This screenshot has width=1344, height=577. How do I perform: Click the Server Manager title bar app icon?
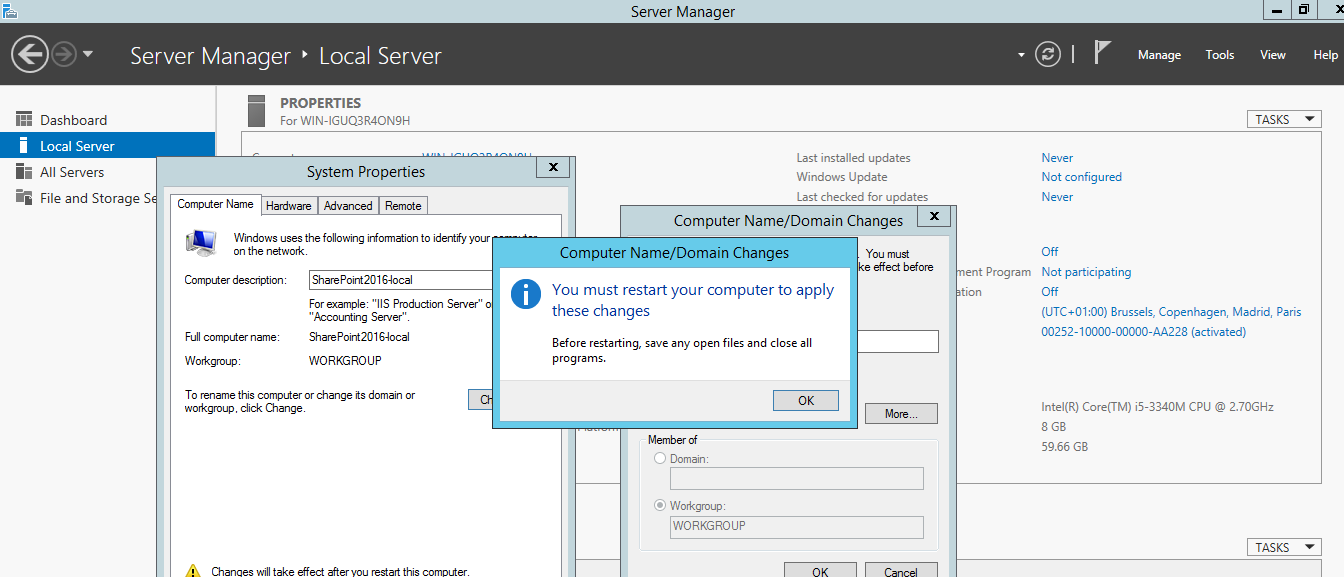[x=10, y=10]
